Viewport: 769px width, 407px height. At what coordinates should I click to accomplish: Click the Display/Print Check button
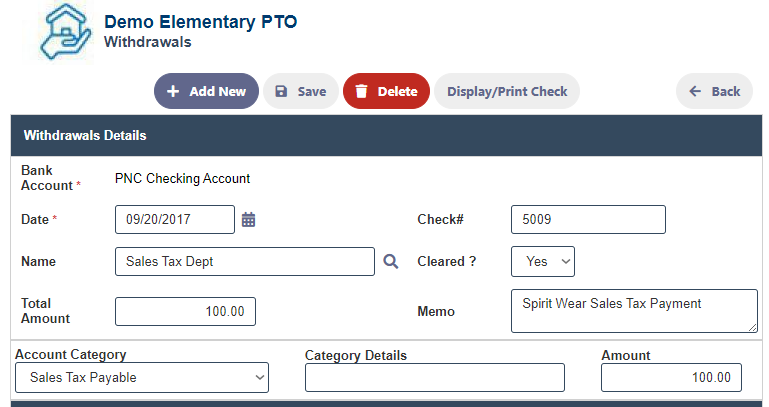pos(507,91)
